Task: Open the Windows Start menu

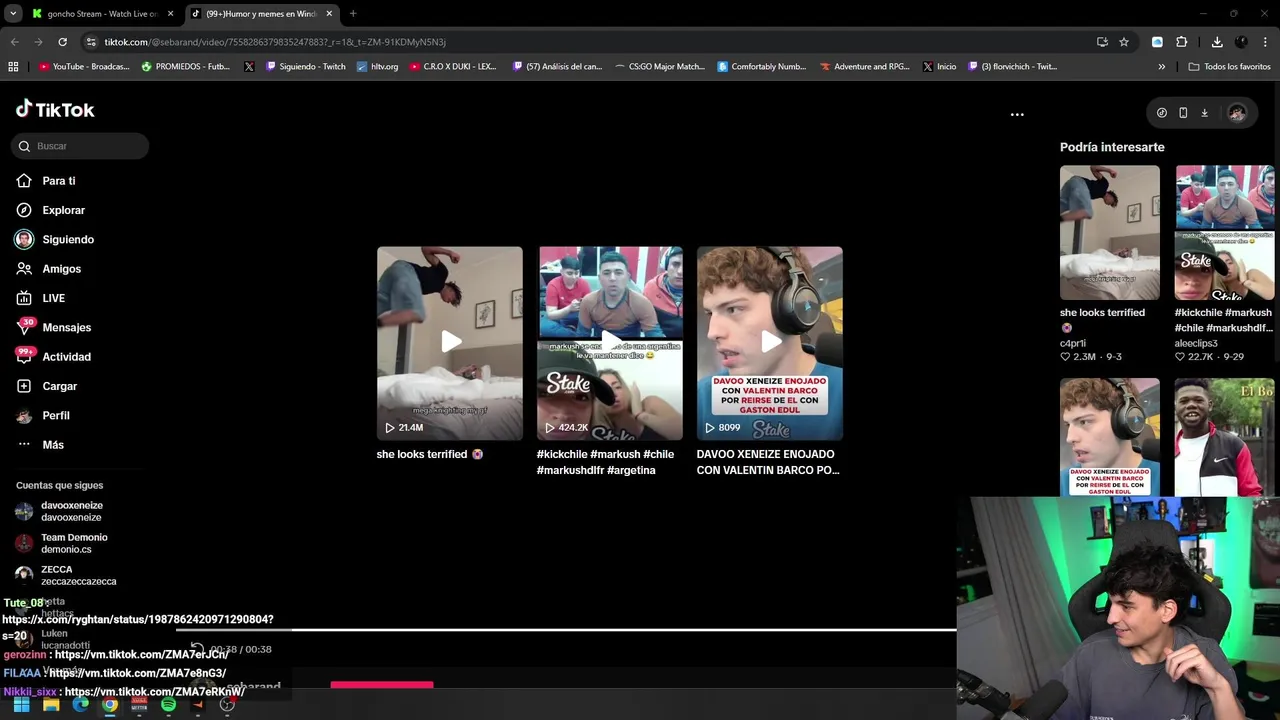Action: pyautogui.click(x=21, y=705)
